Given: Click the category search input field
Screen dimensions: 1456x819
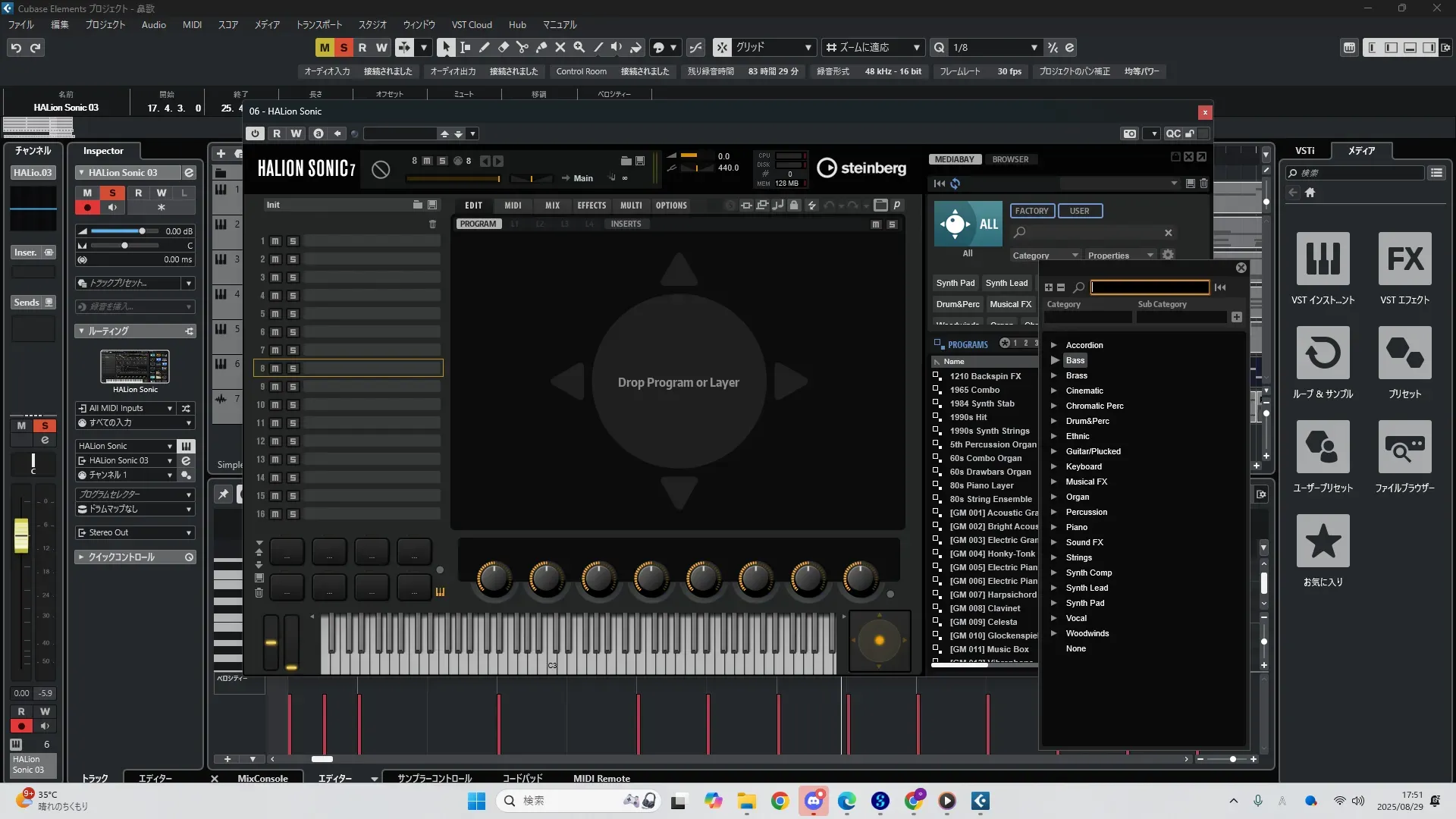Looking at the screenshot, I should click(x=1149, y=287).
